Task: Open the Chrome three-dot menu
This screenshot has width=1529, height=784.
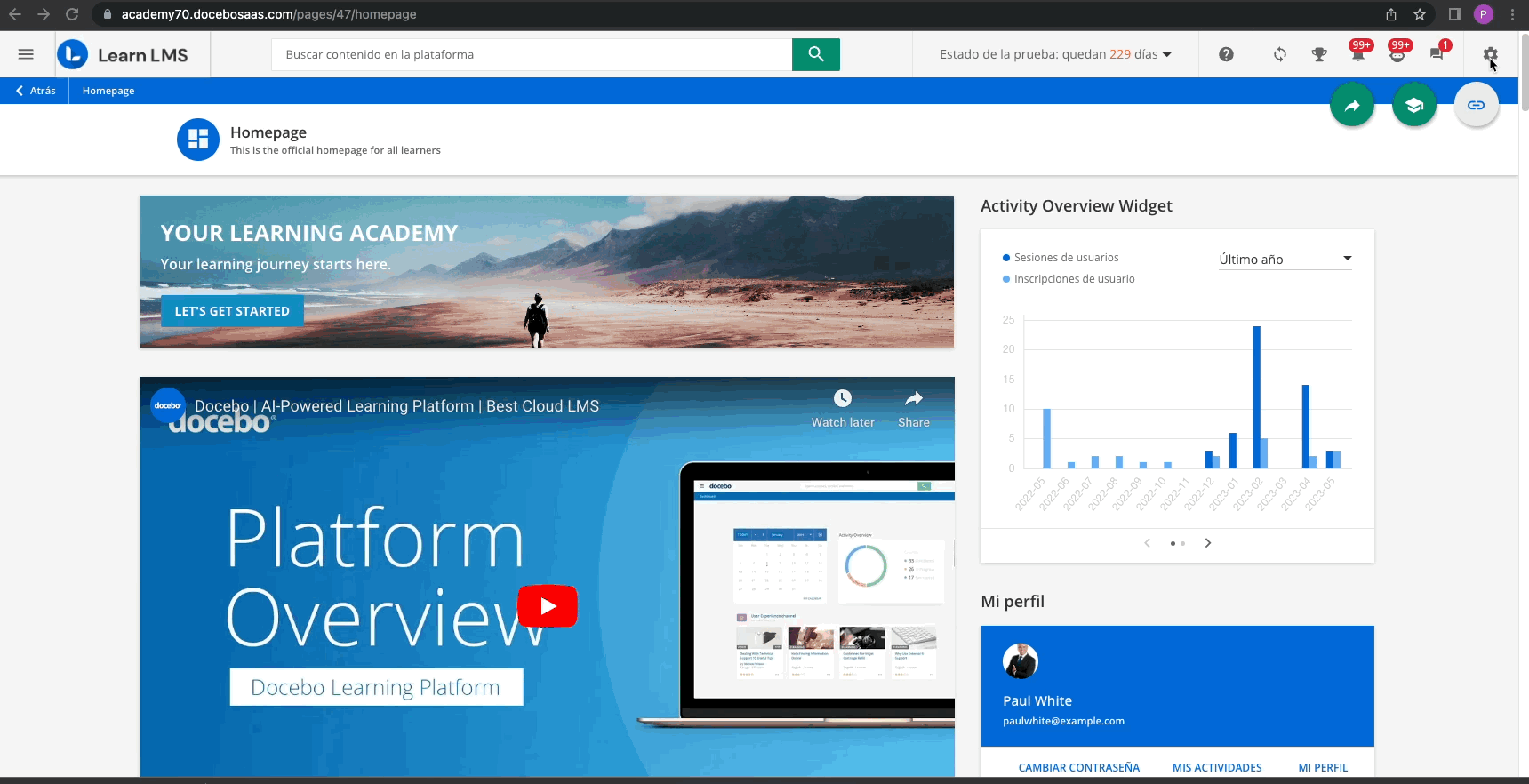Action: pos(1512,14)
